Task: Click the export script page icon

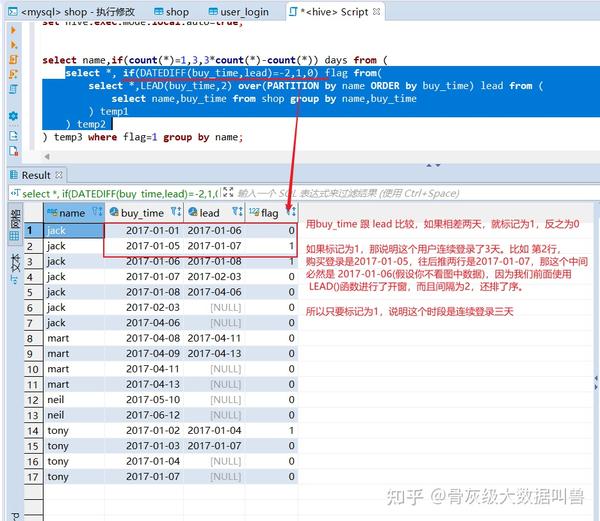Action: click(x=13, y=136)
